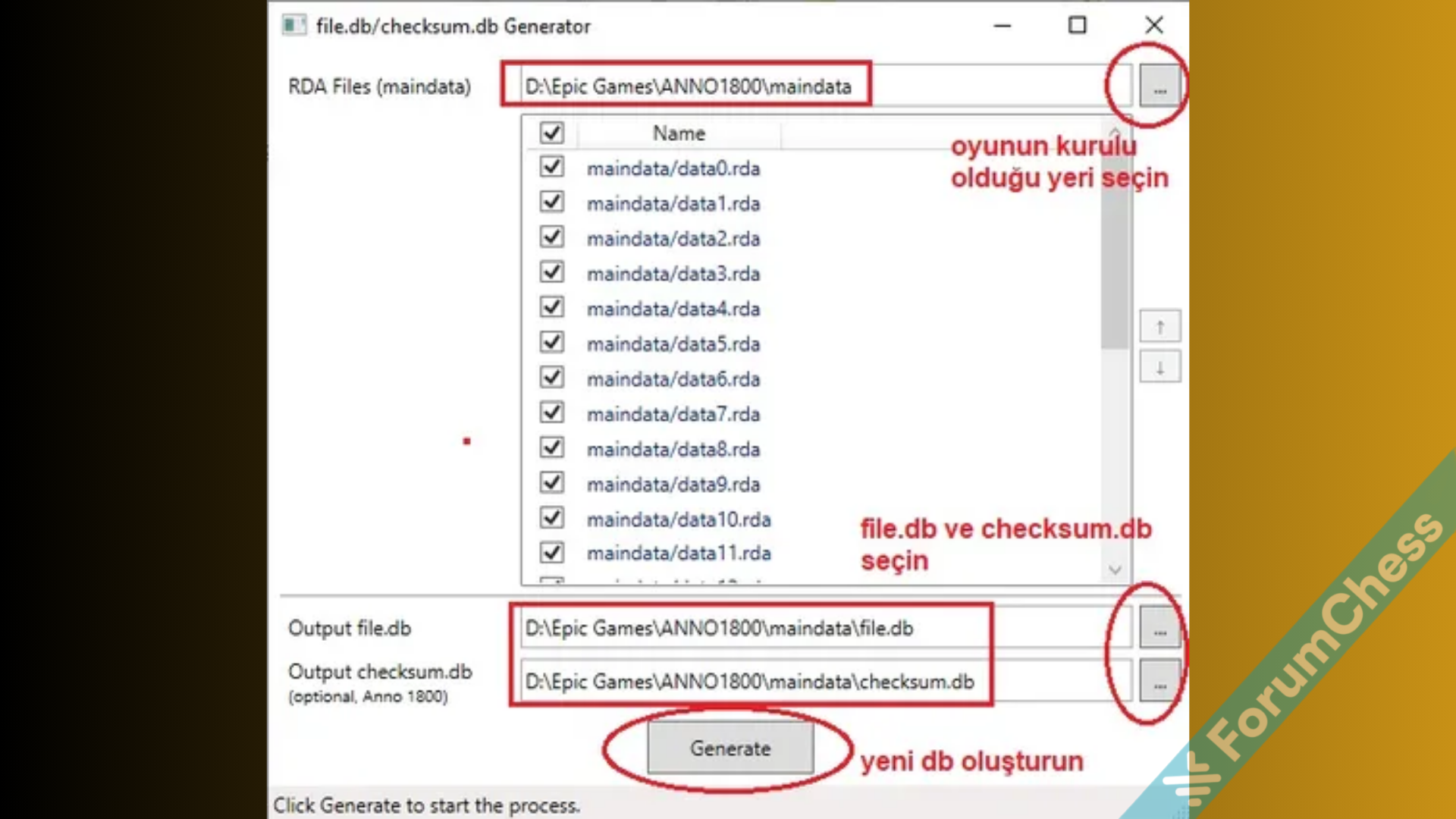Select the maindata/data7.rda row text
Image resolution: width=1456 pixels, height=819 pixels.
(673, 414)
